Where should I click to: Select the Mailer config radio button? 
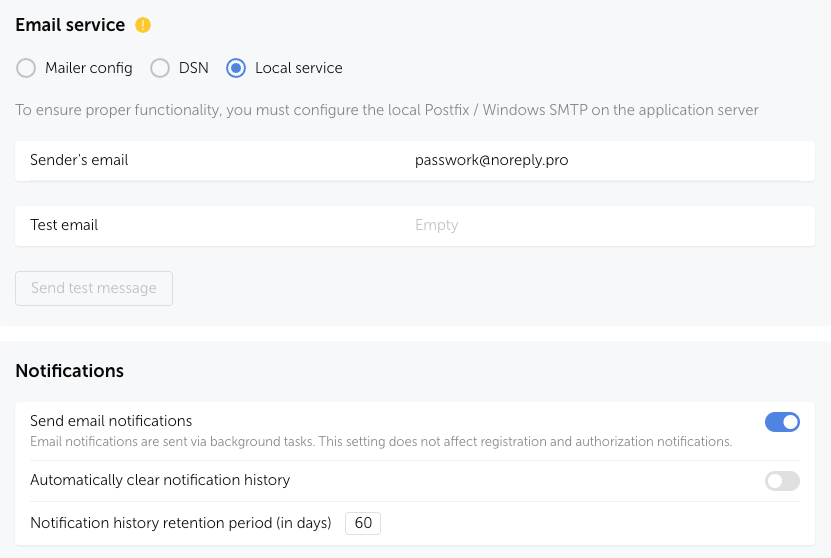pos(26,68)
